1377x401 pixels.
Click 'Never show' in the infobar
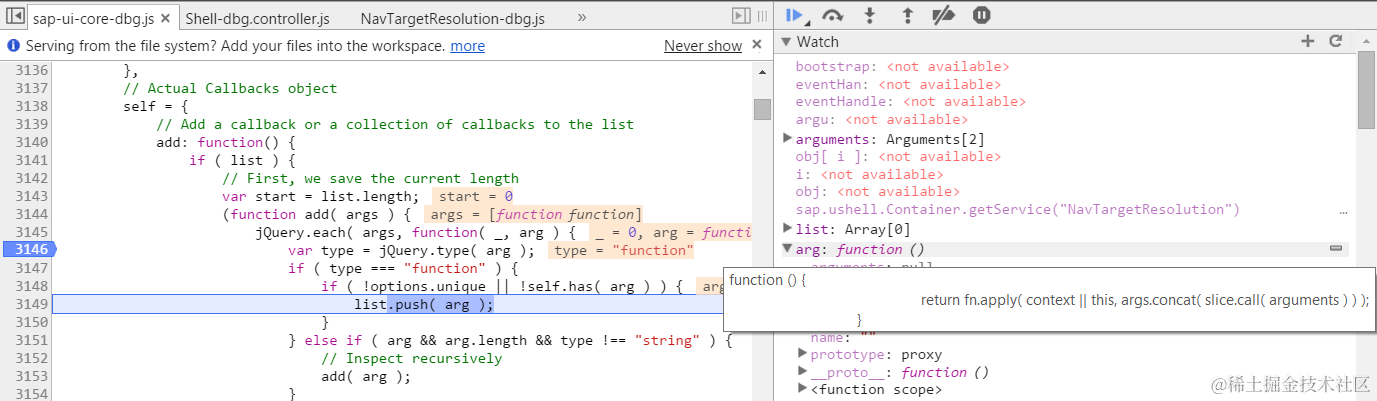[x=703, y=46]
